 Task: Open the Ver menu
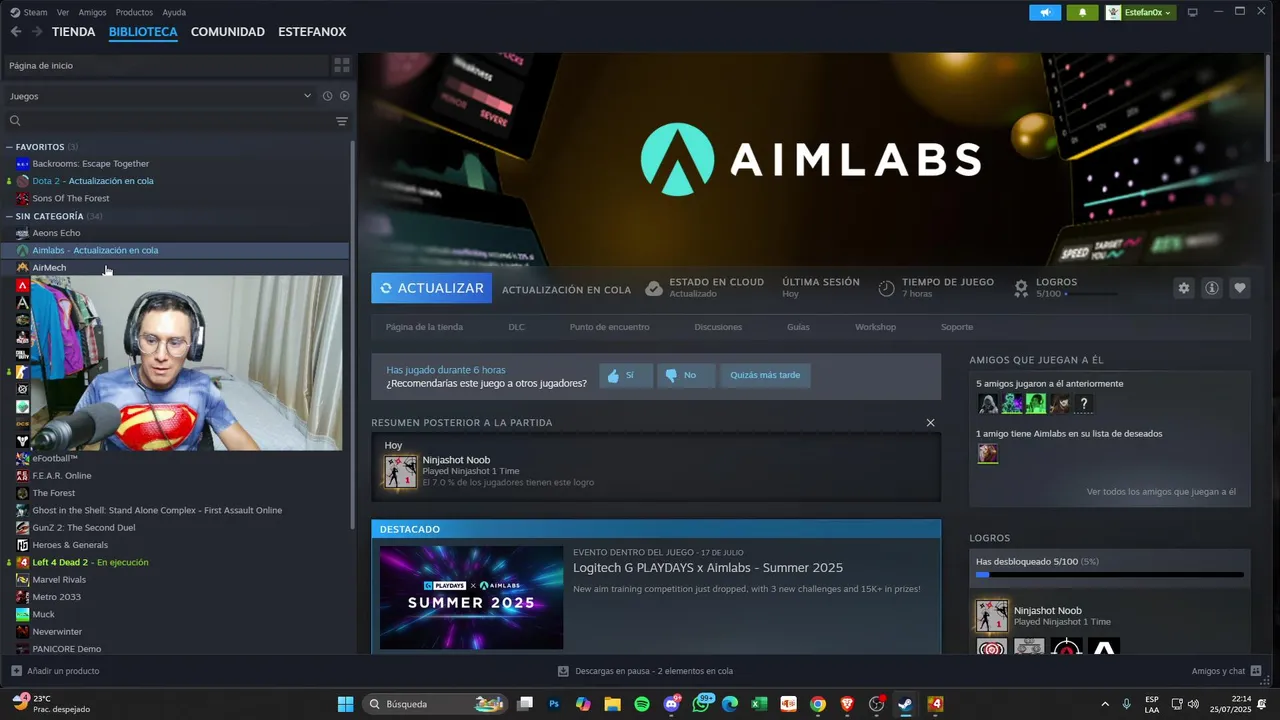coord(63,12)
